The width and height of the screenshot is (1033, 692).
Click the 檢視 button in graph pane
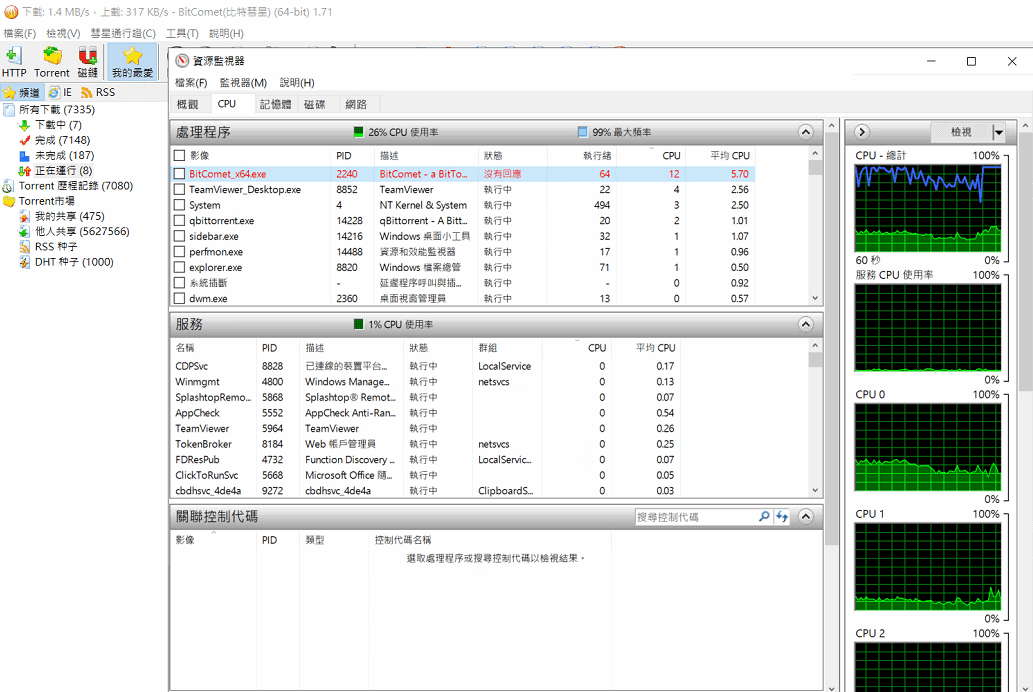tap(960, 132)
